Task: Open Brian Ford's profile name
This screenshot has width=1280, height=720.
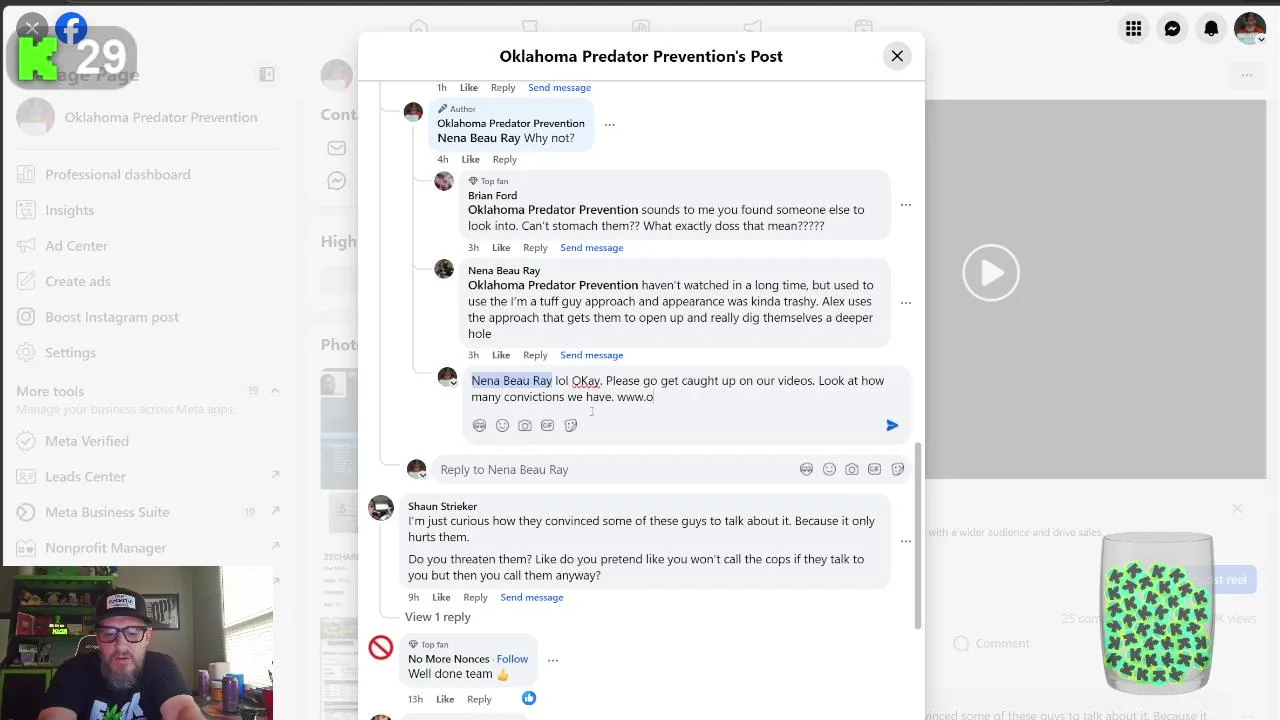Action: click(492, 196)
